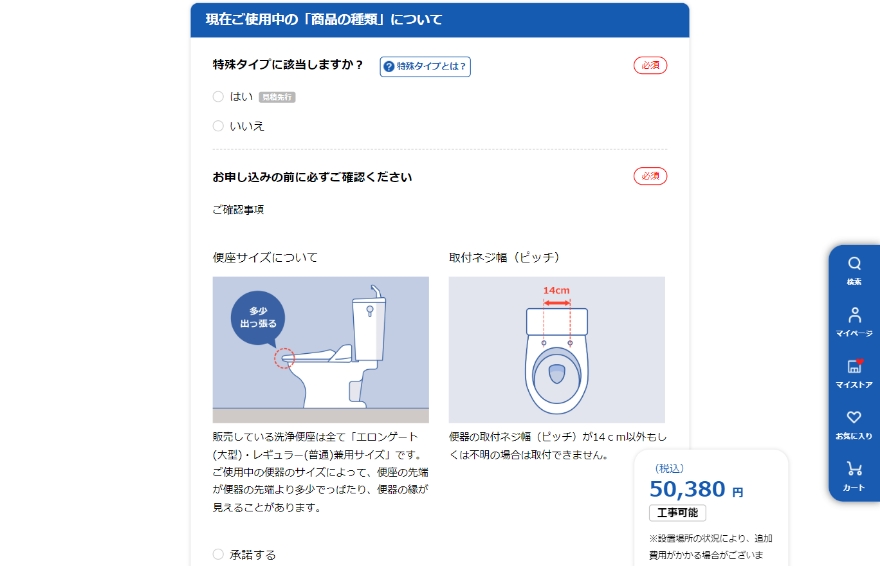Image resolution: width=880 pixels, height=567 pixels.
Task: Click the 必須 badge beside お申し込みの前に
Action: pos(650,176)
